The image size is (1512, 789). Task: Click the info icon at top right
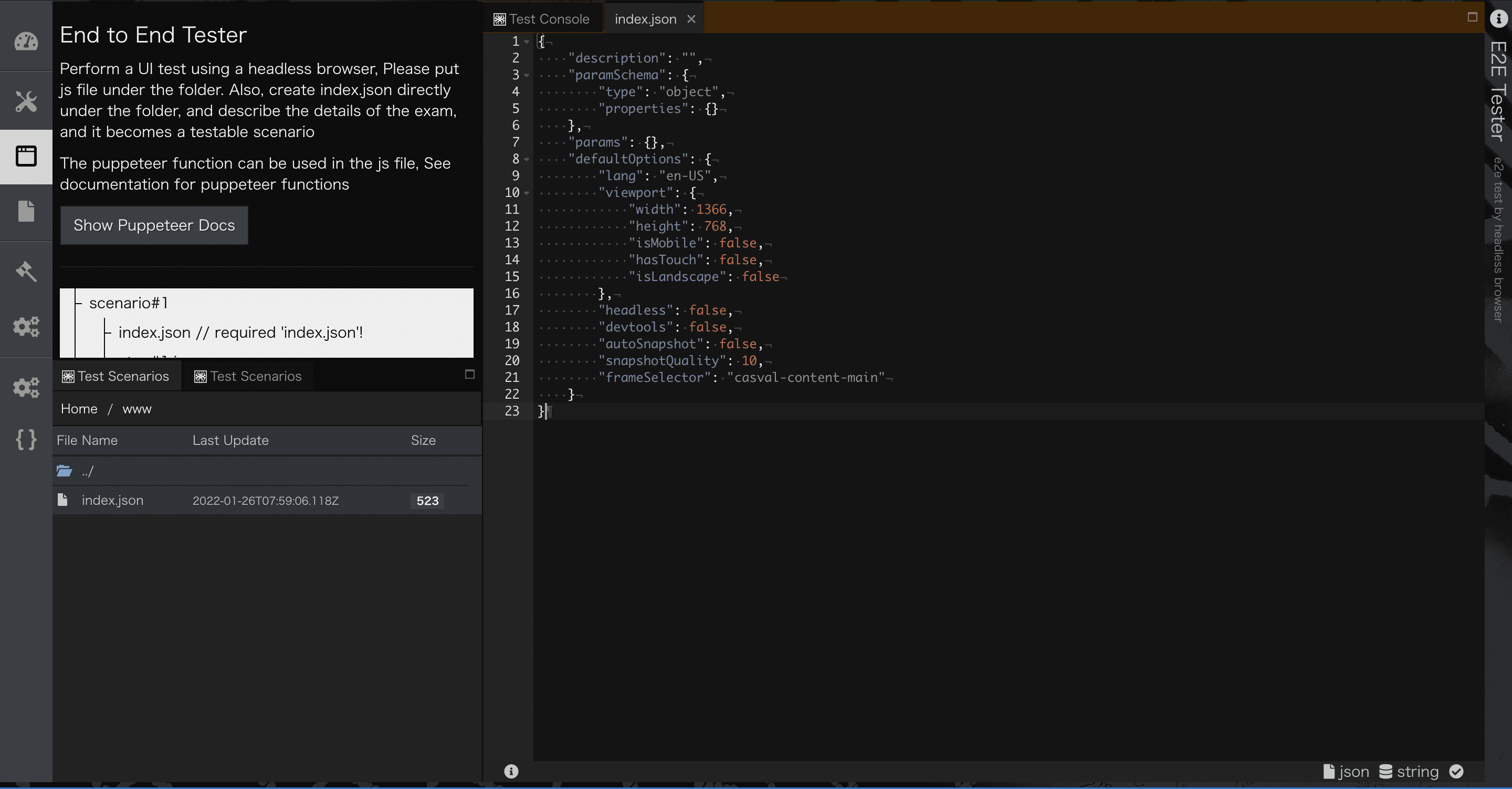tap(1498, 18)
